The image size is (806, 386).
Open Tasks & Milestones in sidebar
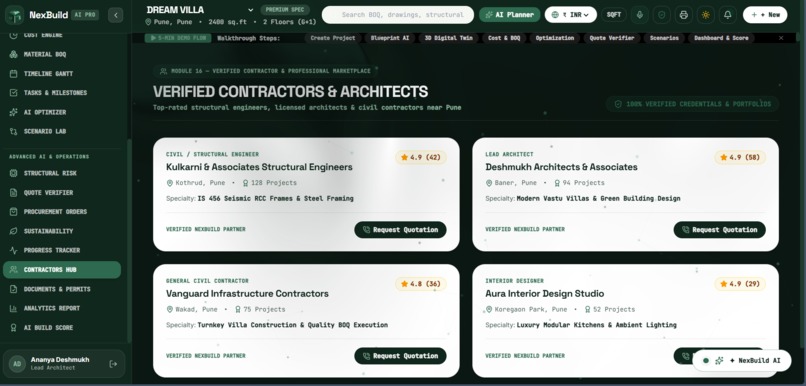point(62,93)
